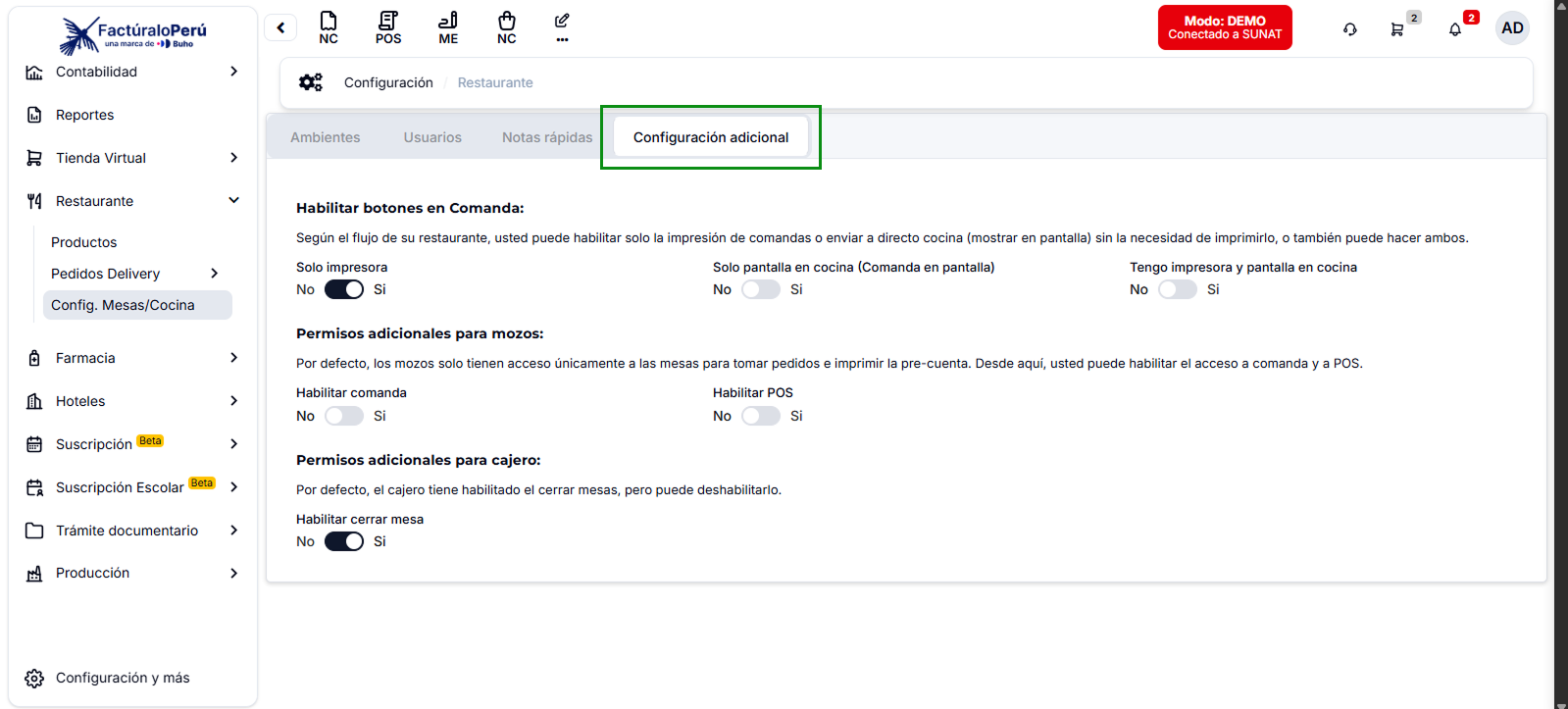Enable the Habilitar POS toggle
Screen dimensions: 1568x709
tap(761, 416)
